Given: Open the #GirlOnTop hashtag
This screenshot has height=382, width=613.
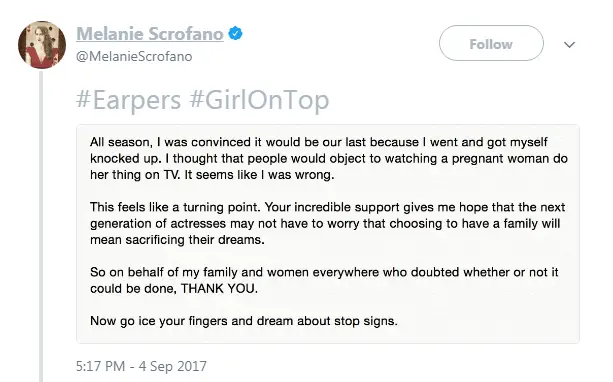Looking at the screenshot, I should (x=259, y=99).
